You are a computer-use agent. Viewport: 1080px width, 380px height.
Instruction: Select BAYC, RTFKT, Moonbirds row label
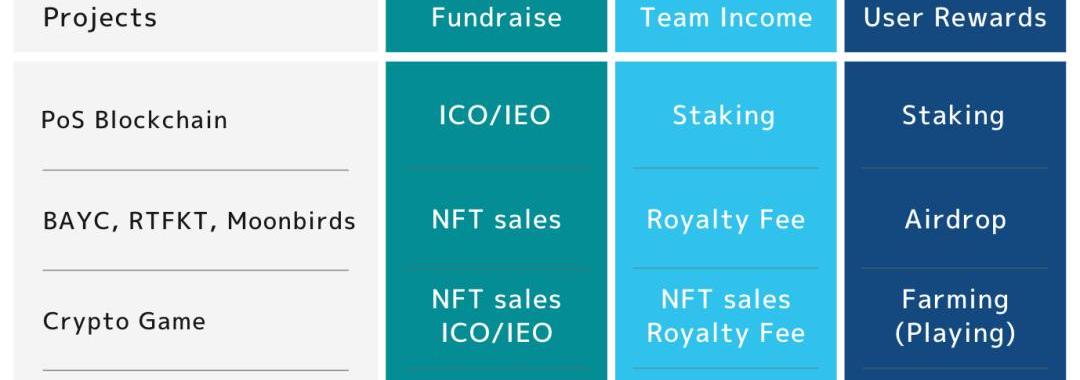(x=199, y=221)
